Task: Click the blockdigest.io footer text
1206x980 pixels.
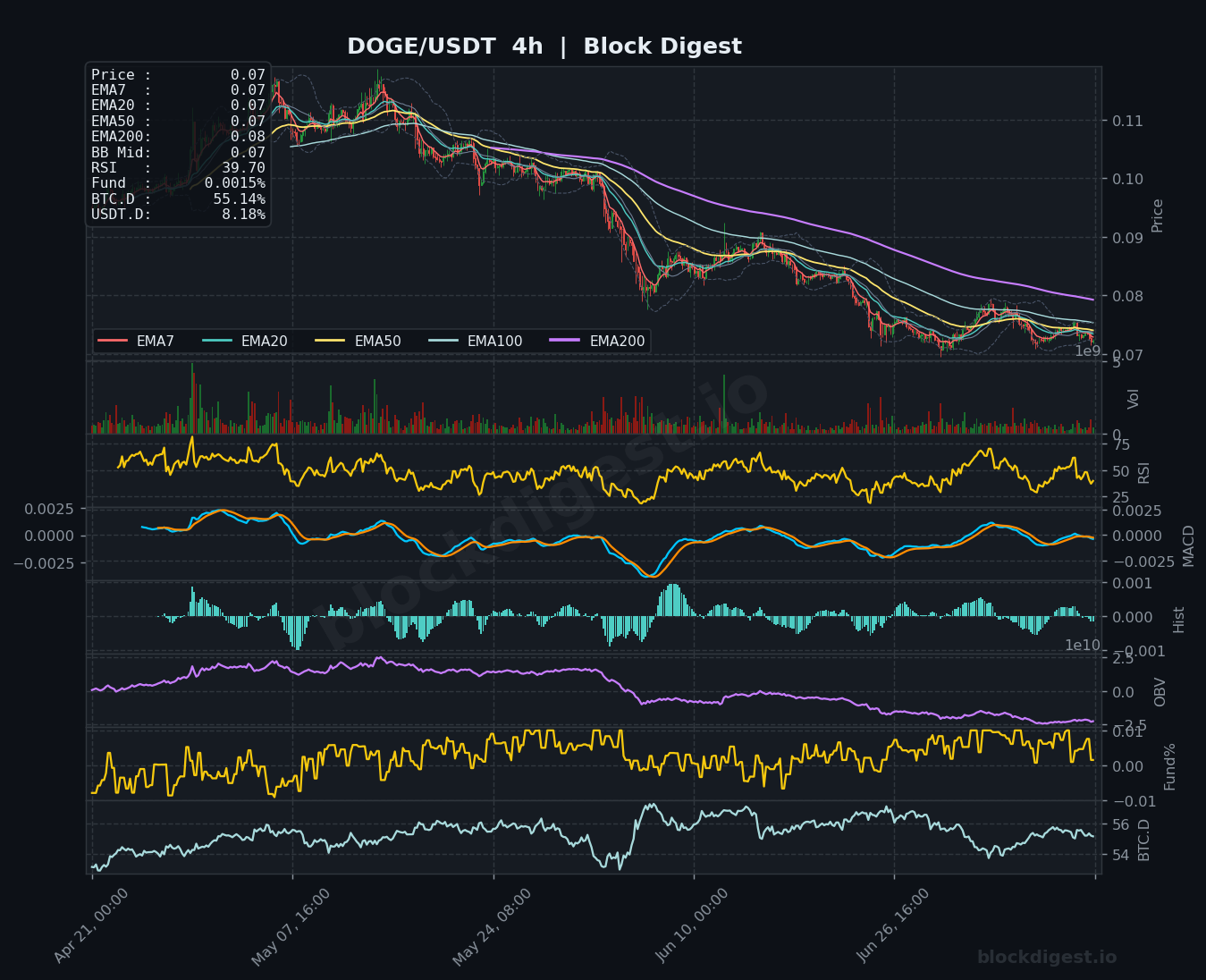Action: coord(1047,958)
